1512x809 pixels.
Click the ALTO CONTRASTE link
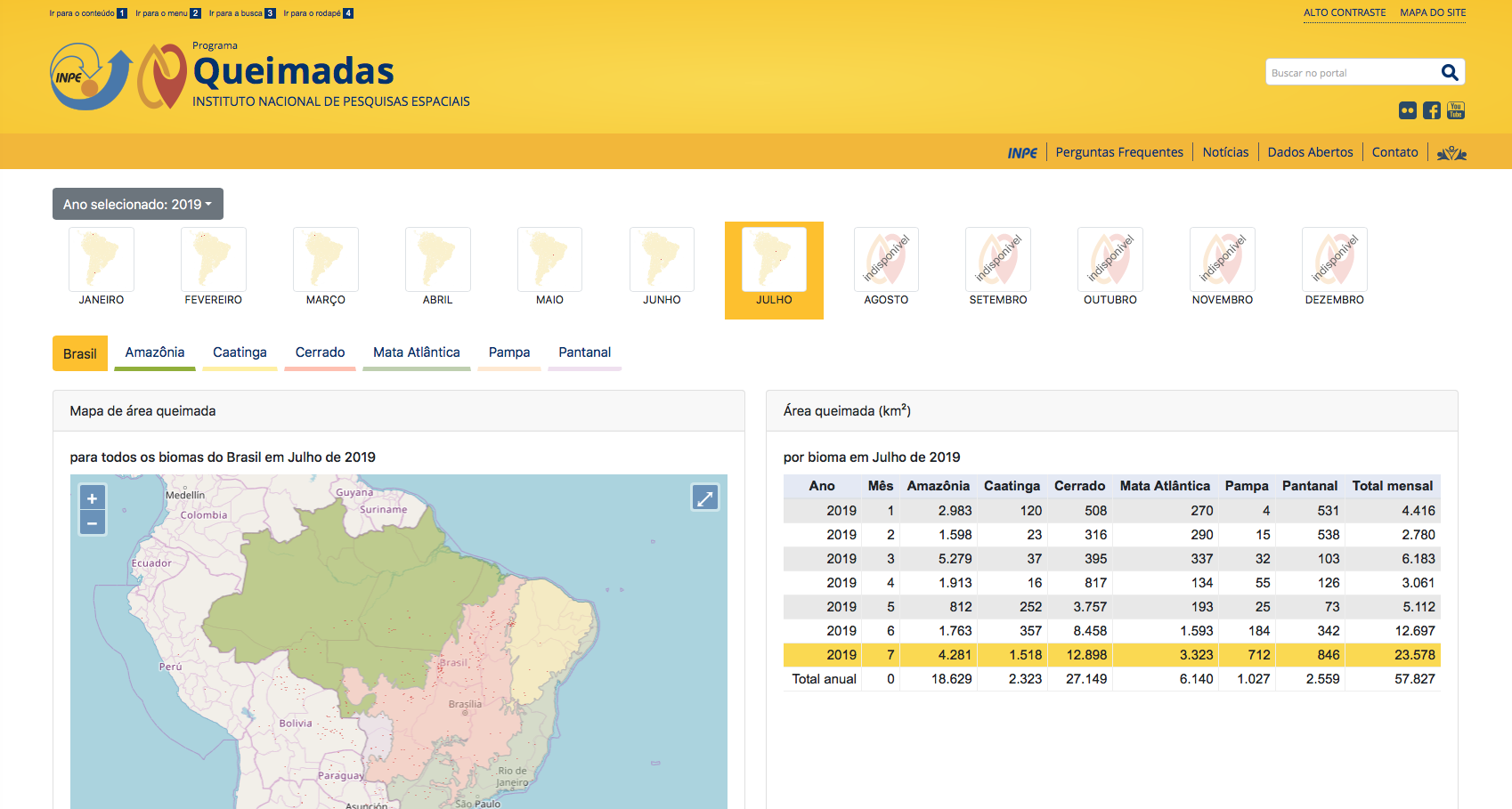coord(1345,12)
